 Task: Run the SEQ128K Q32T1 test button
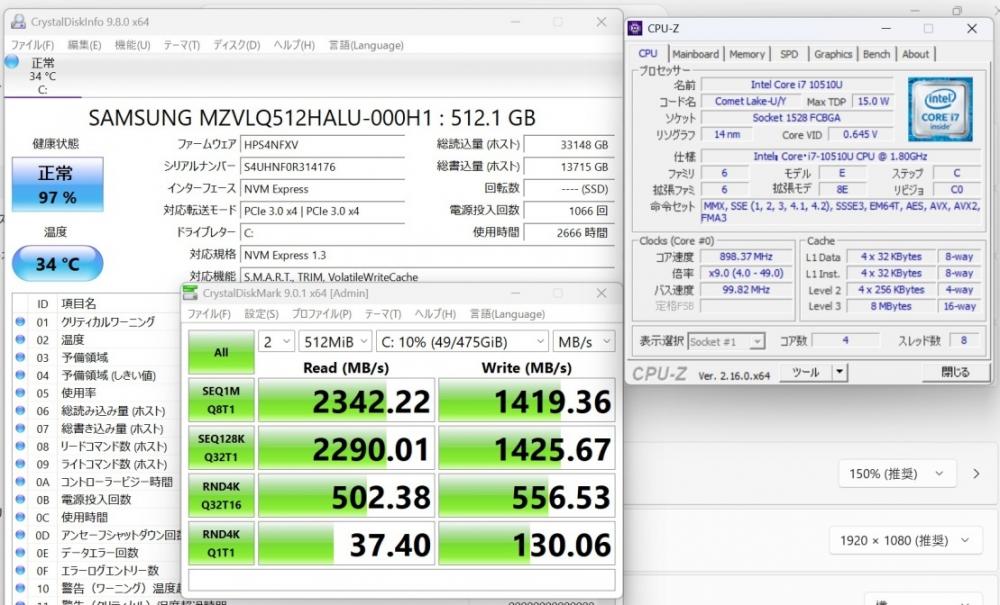pyautogui.click(x=221, y=448)
